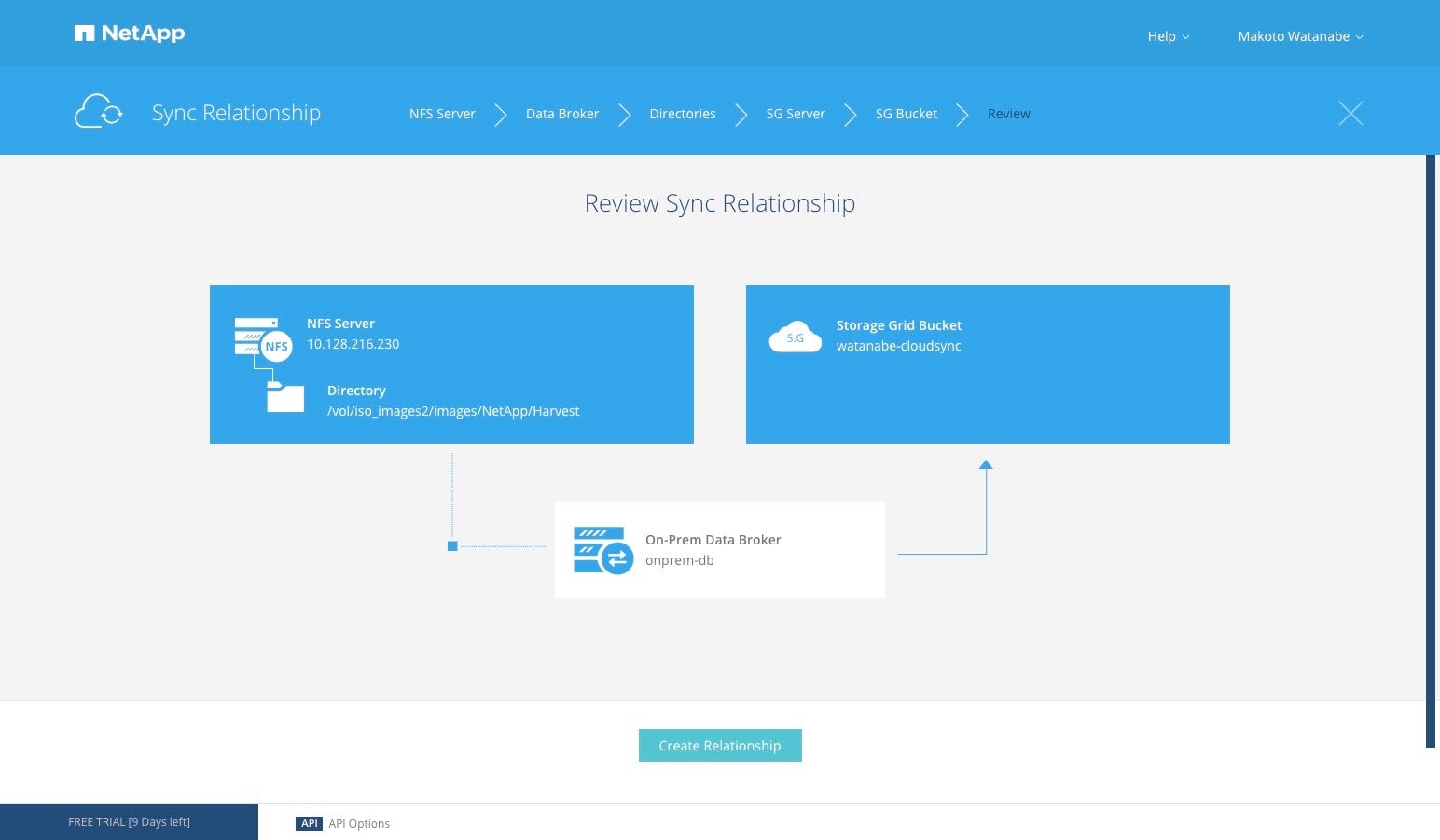Screen dimensions: 1440x840
Task: Expand the user profile chevron
Action: [1359, 37]
